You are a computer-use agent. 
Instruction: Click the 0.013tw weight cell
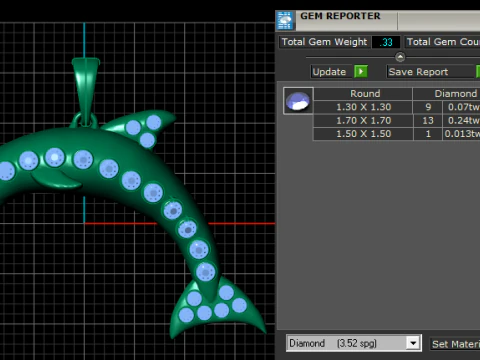pos(462,134)
